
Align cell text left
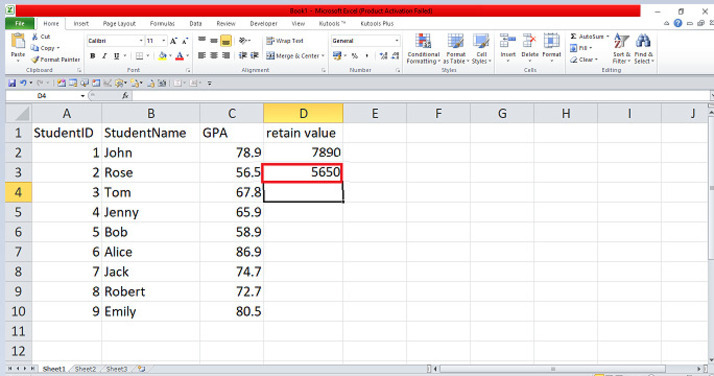point(202,56)
